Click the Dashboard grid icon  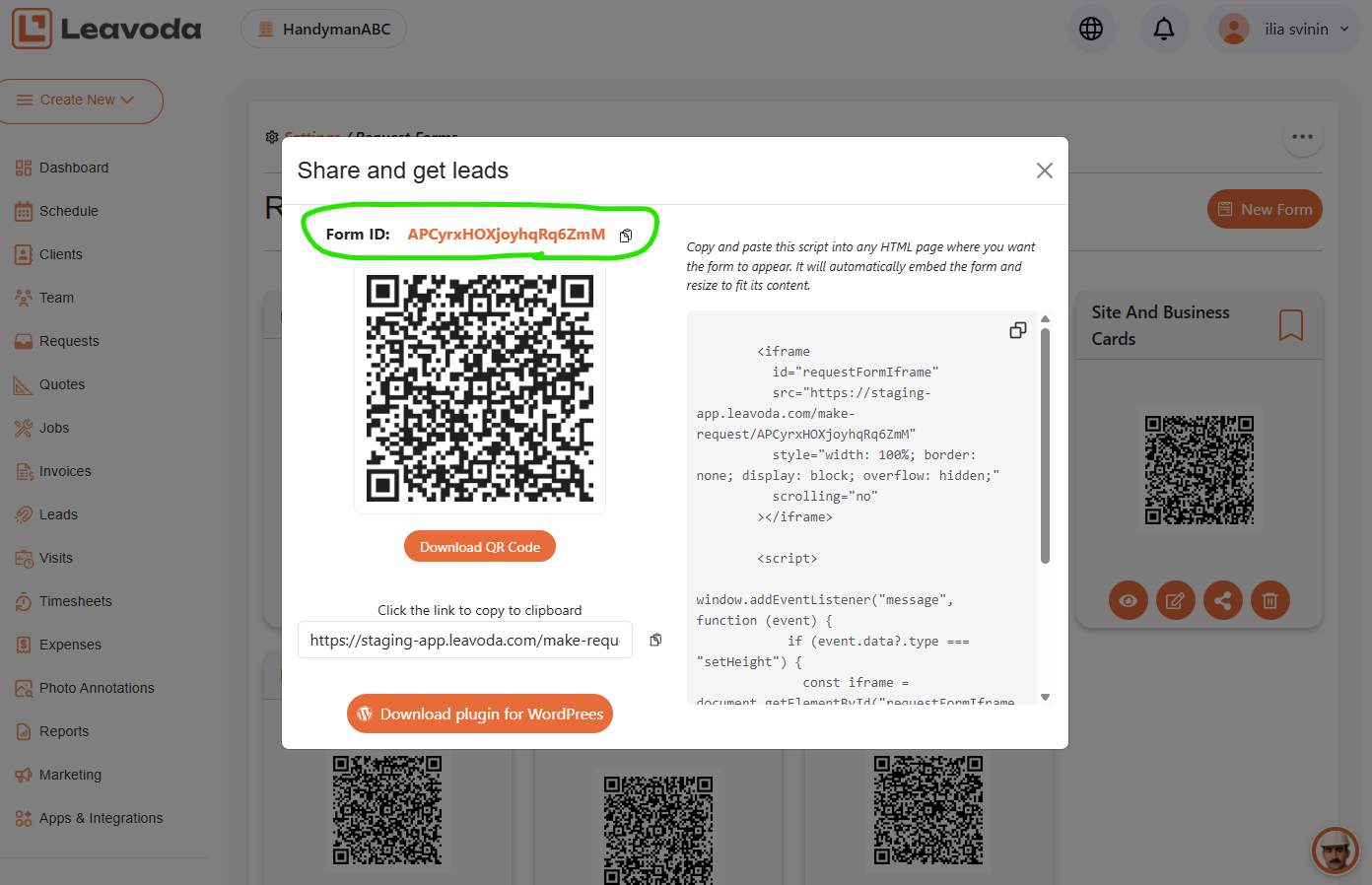pyautogui.click(x=24, y=169)
